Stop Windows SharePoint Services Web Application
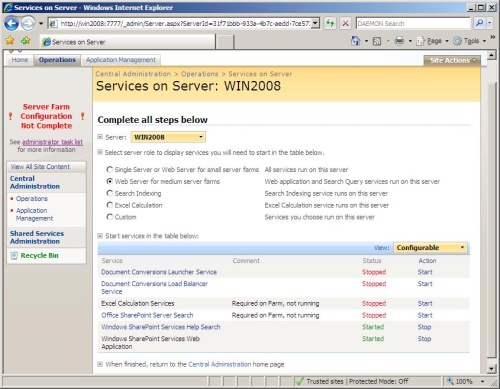The height and width of the screenshot is (389, 500). tap(424, 339)
